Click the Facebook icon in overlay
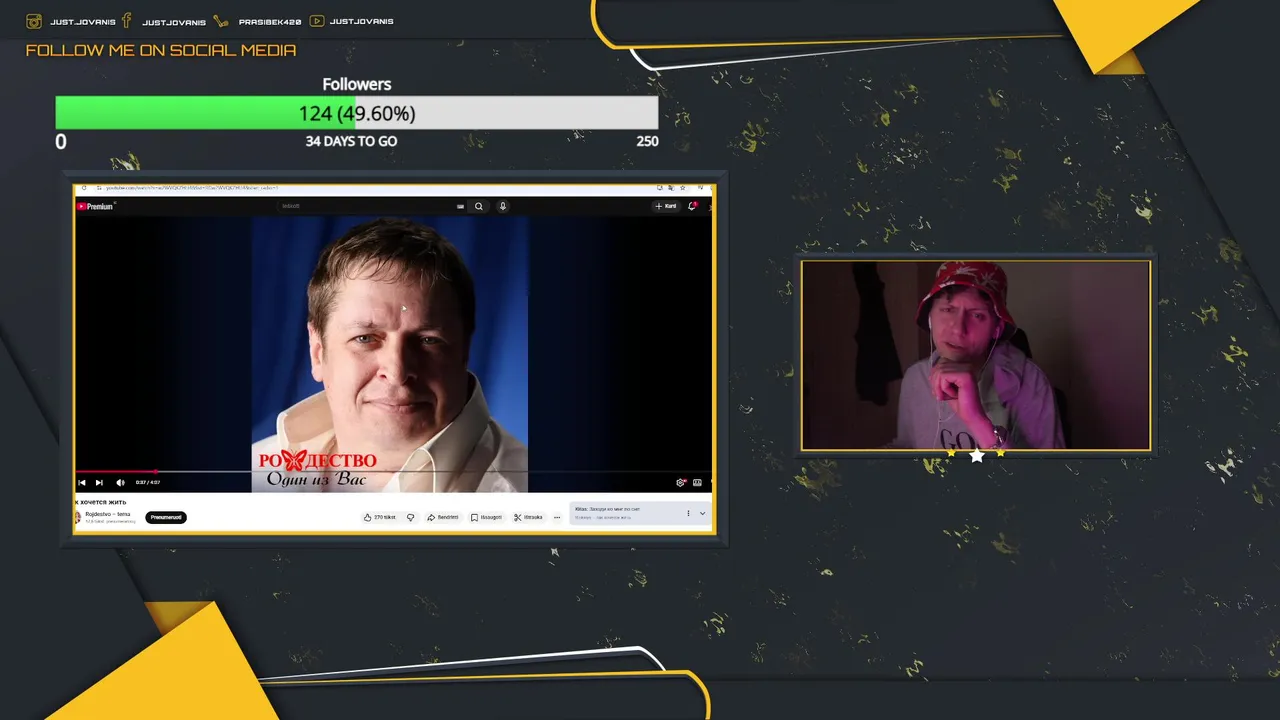Viewport: 1280px width, 720px height. pyautogui.click(x=126, y=21)
